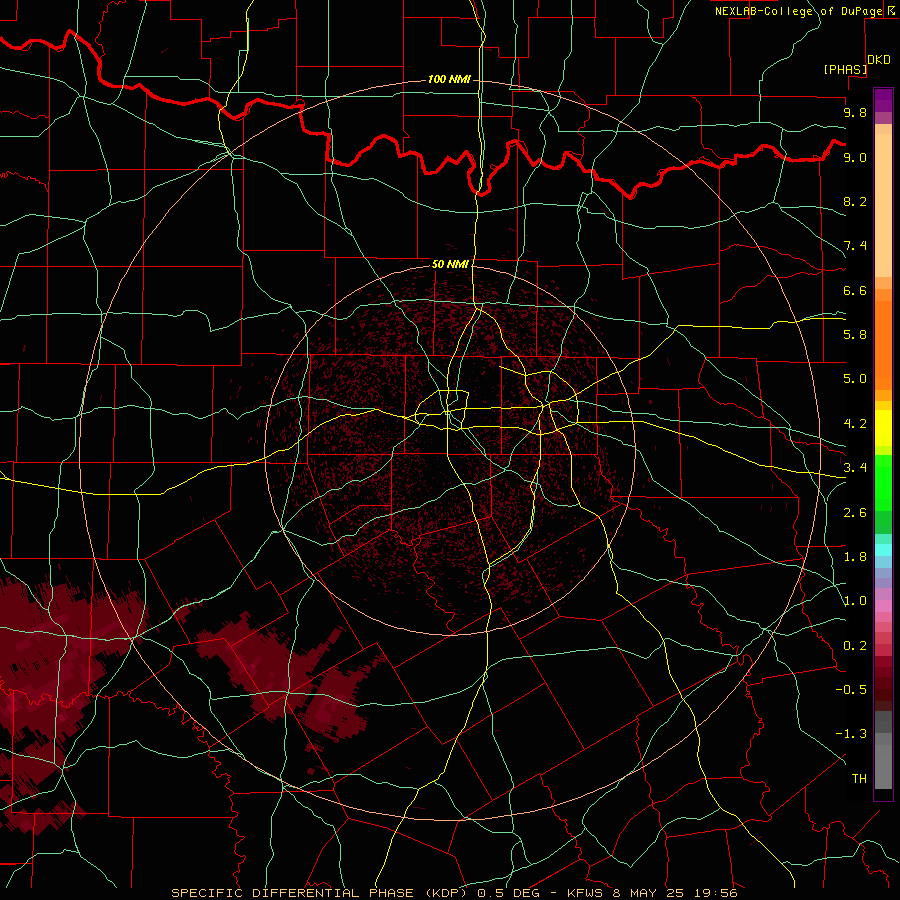Screen dimensions: 900x900
Task: Pick the bright green segment of the color bar
Action: coord(883,483)
